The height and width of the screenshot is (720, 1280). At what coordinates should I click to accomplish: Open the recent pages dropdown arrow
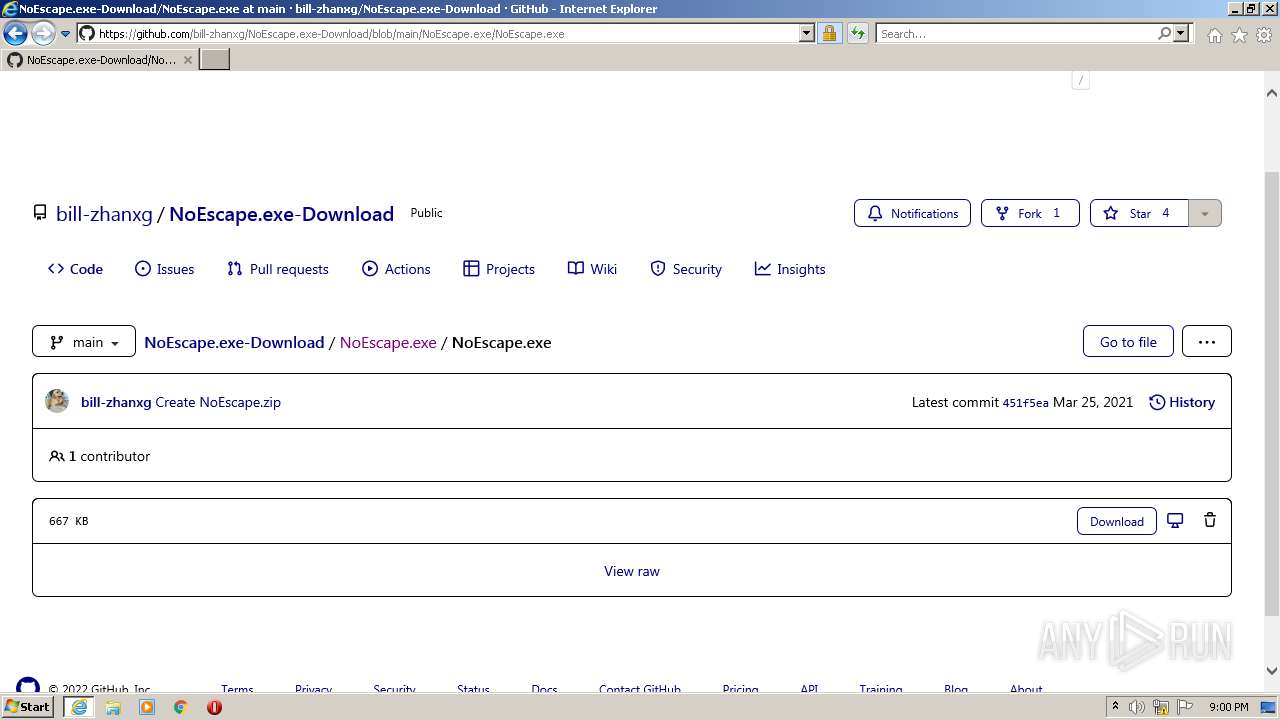[66, 34]
